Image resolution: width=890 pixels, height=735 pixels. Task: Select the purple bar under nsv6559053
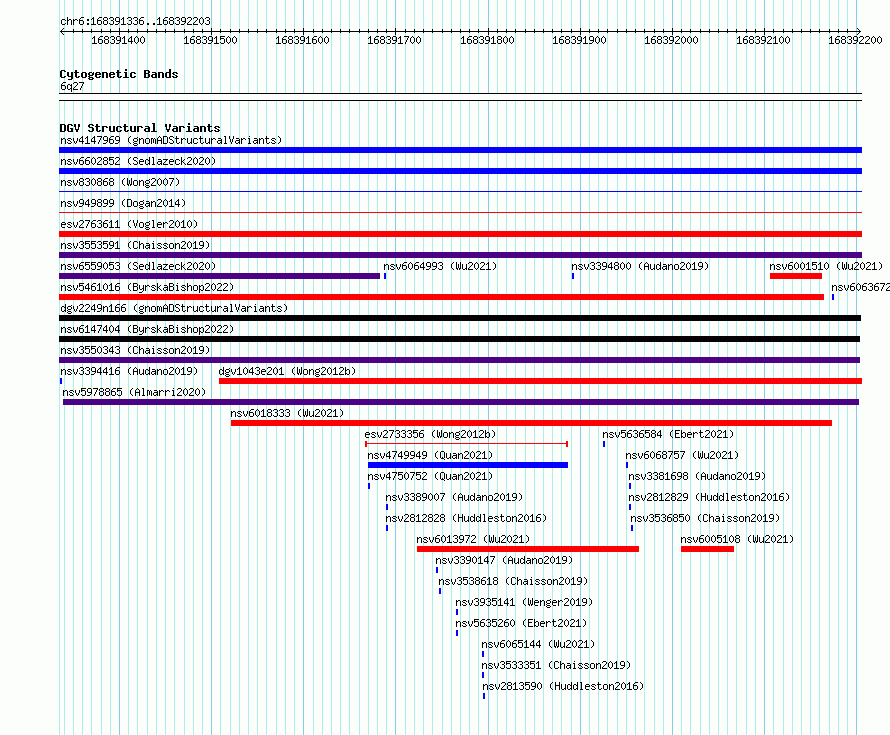coord(220,276)
